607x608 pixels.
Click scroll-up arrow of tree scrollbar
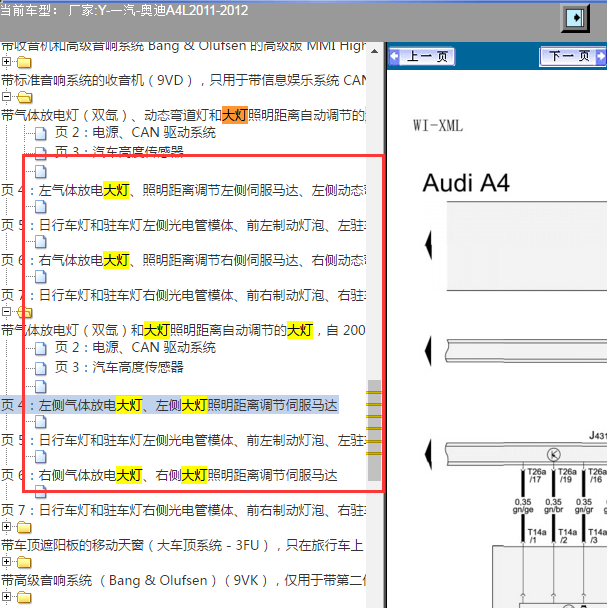pos(374,51)
